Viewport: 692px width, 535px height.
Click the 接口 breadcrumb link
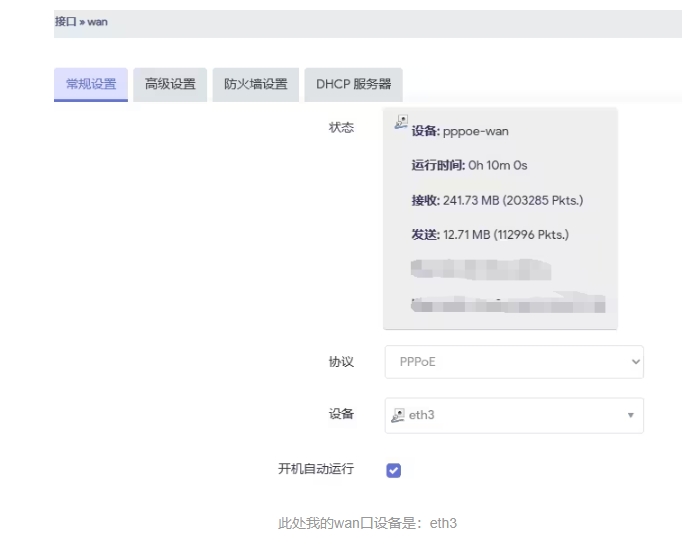point(65,21)
